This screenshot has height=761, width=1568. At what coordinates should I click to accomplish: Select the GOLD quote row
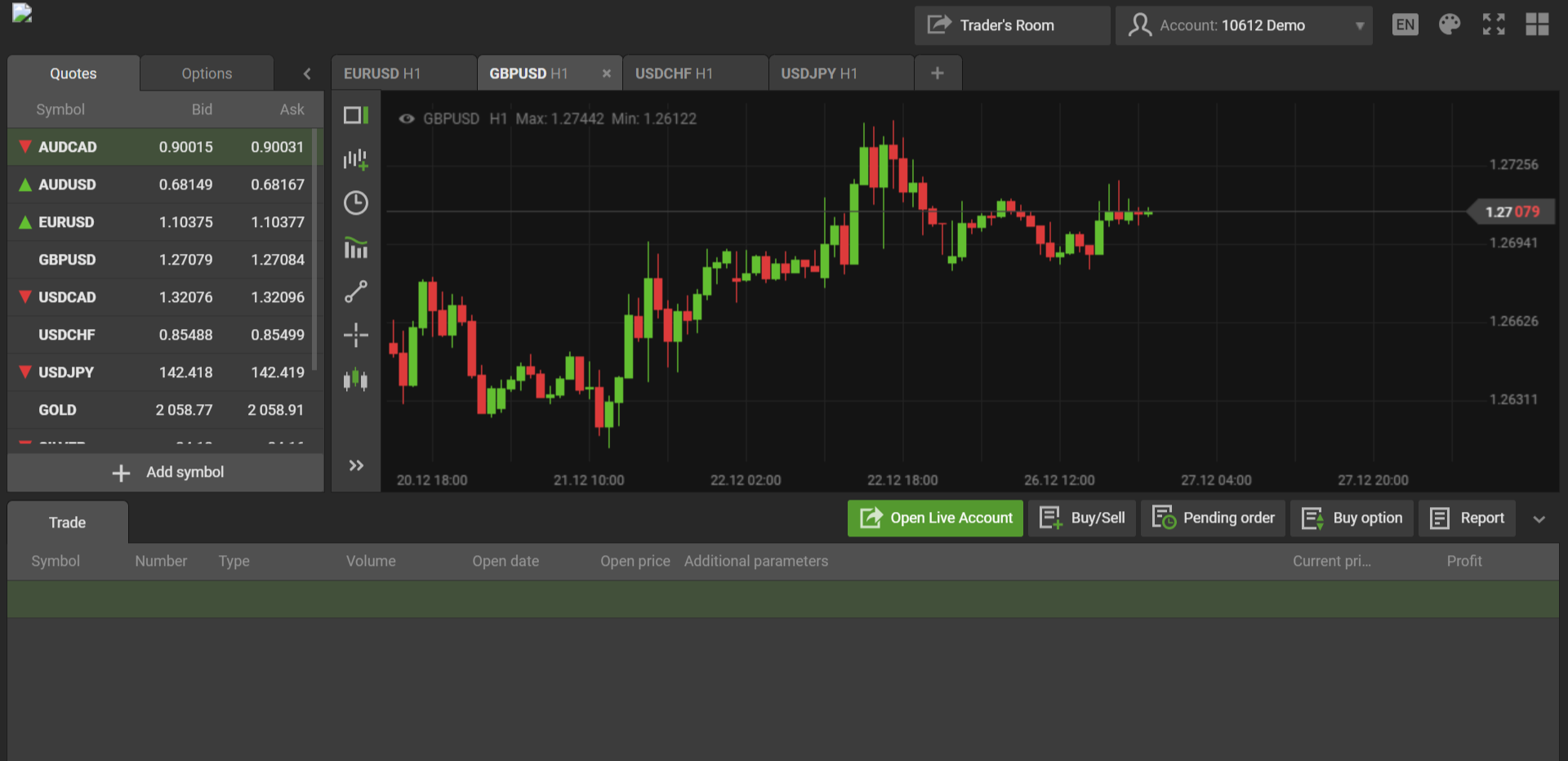pos(160,410)
